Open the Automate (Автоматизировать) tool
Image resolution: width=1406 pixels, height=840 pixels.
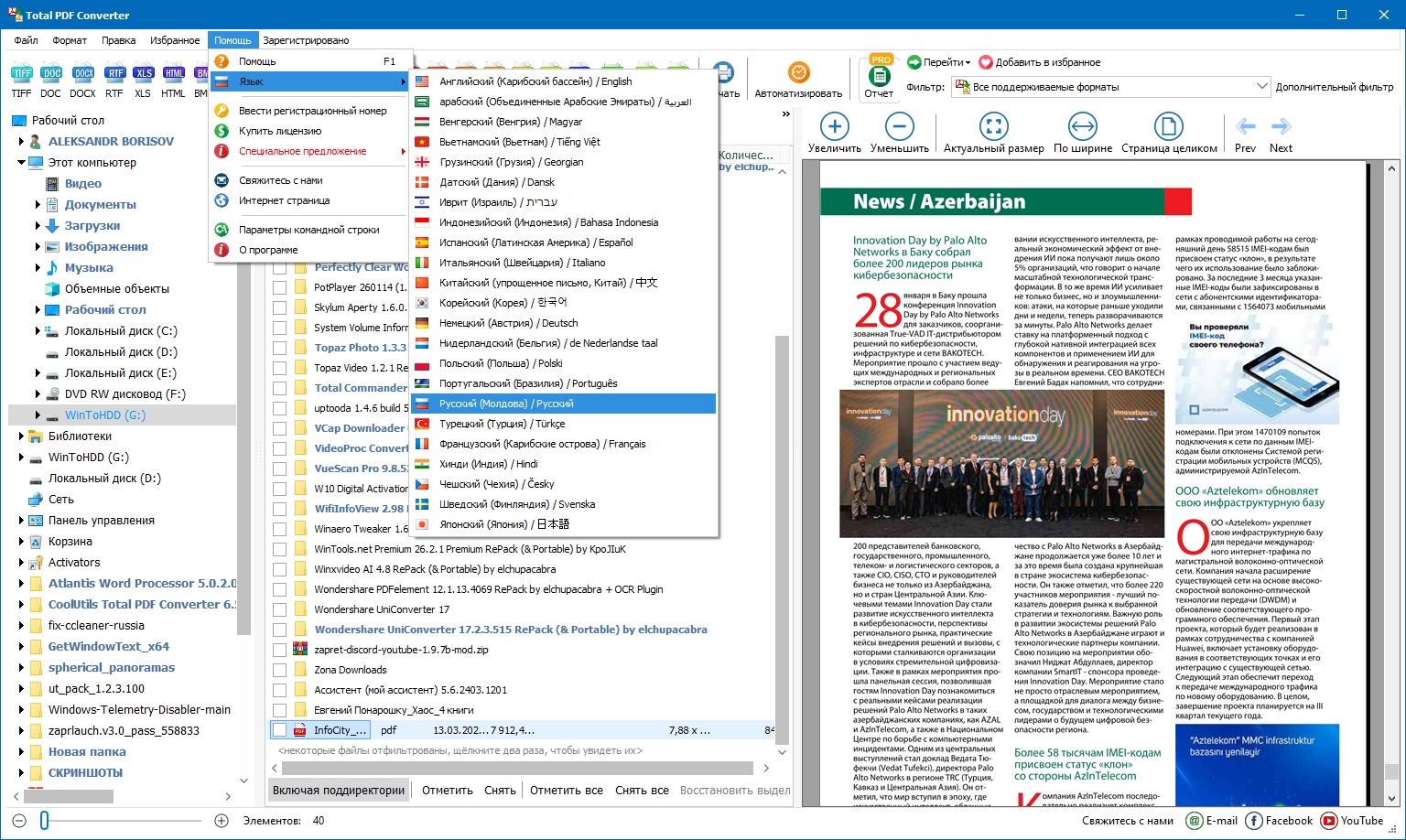click(798, 80)
